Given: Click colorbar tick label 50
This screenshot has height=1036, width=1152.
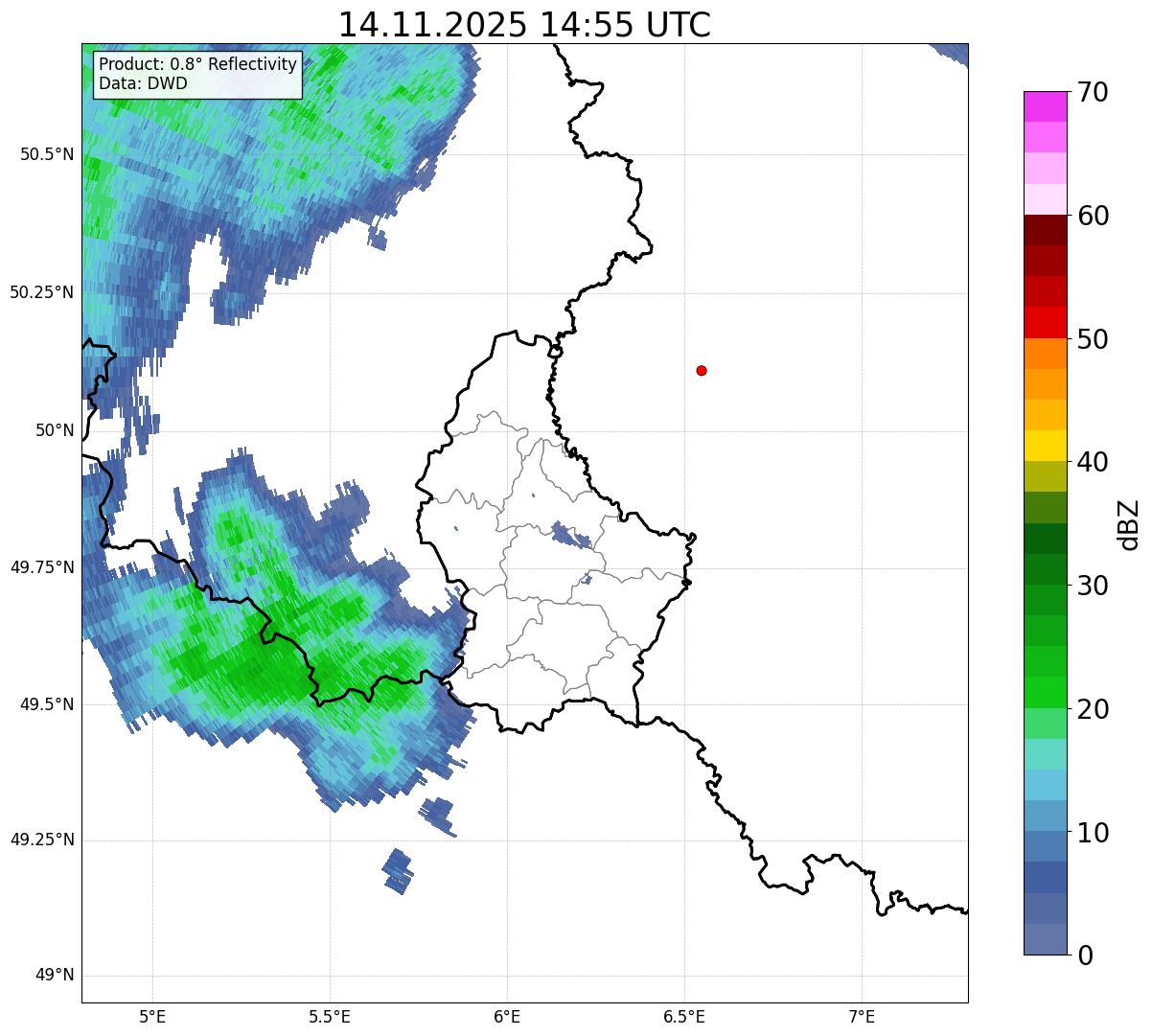Looking at the screenshot, I should tap(1093, 339).
